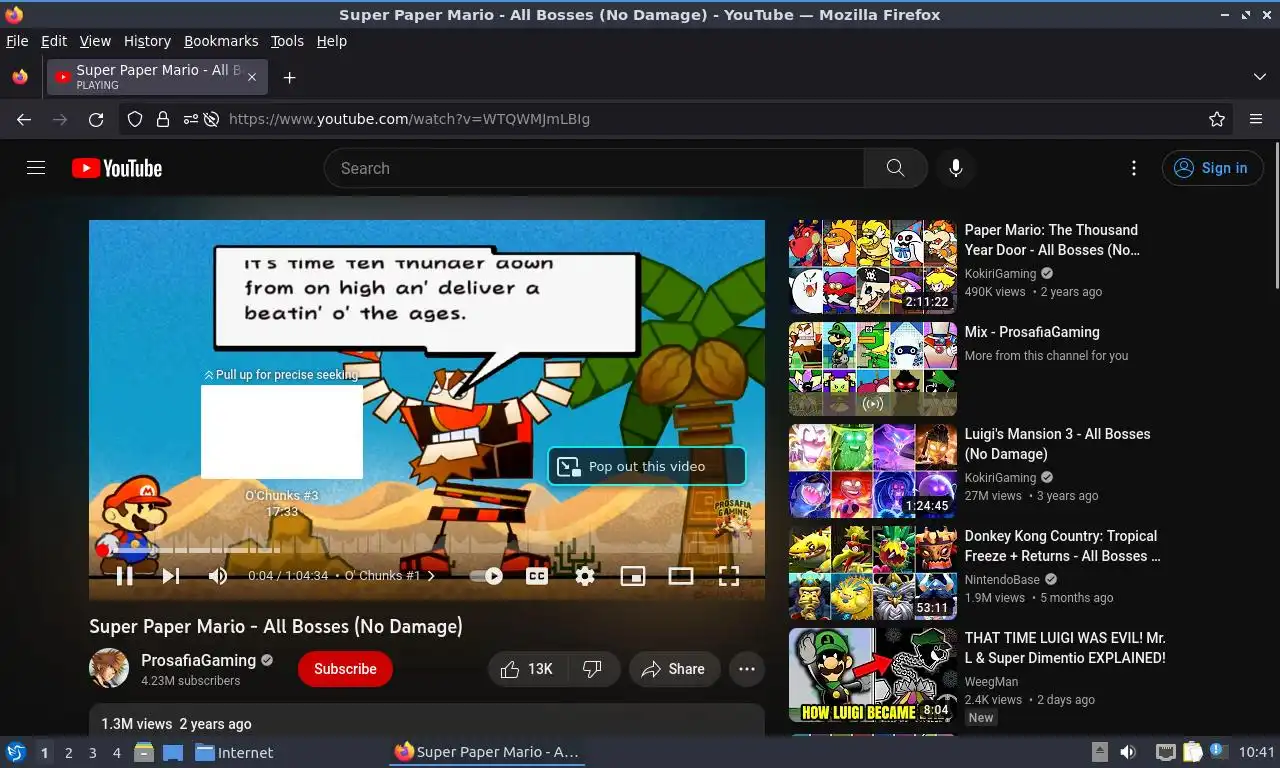Click the blocked autoplay media icon in address bar
The height and width of the screenshot is (768, 1280).
coord(211,119)
